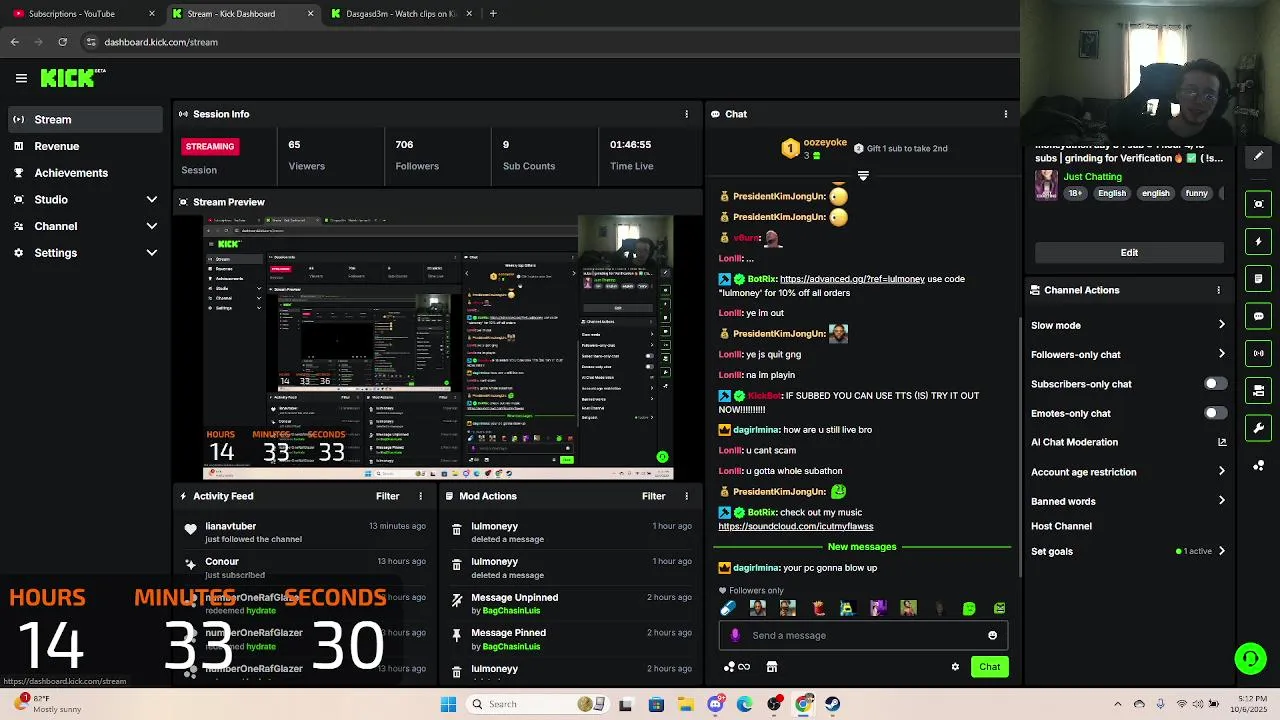
Task: Expand Banned words settings
Action: 1222,501
